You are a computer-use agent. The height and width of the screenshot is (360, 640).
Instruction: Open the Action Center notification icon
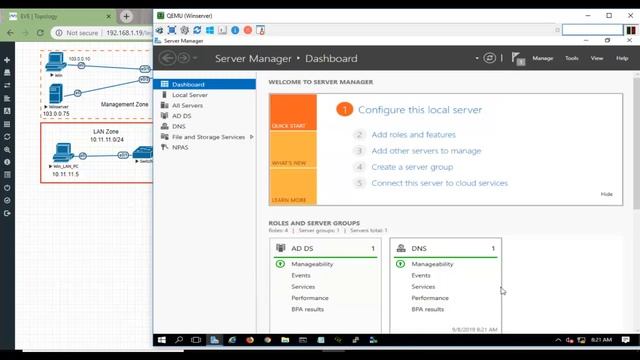626,340
